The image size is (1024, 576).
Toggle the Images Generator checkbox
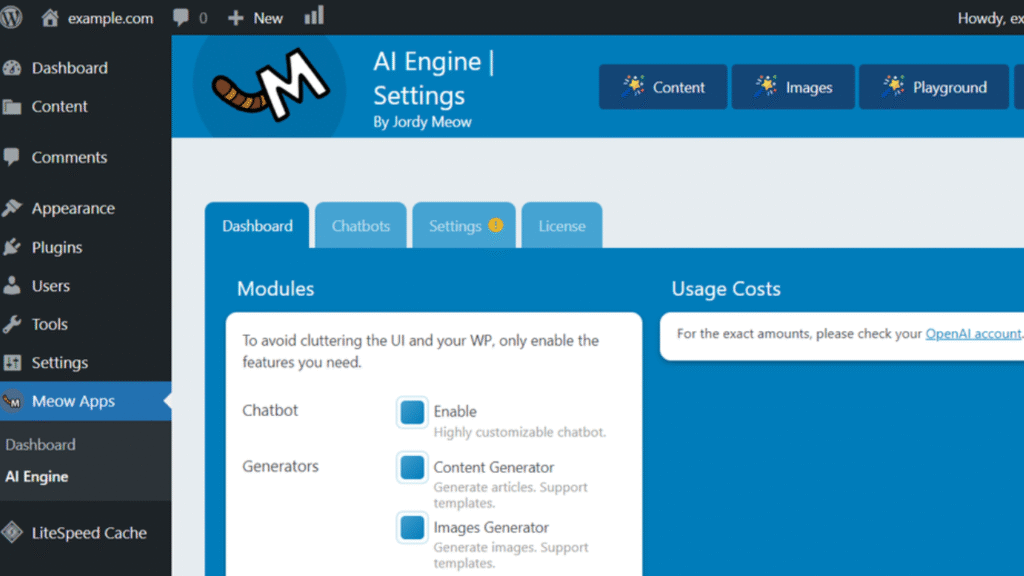tap(412, 528)
